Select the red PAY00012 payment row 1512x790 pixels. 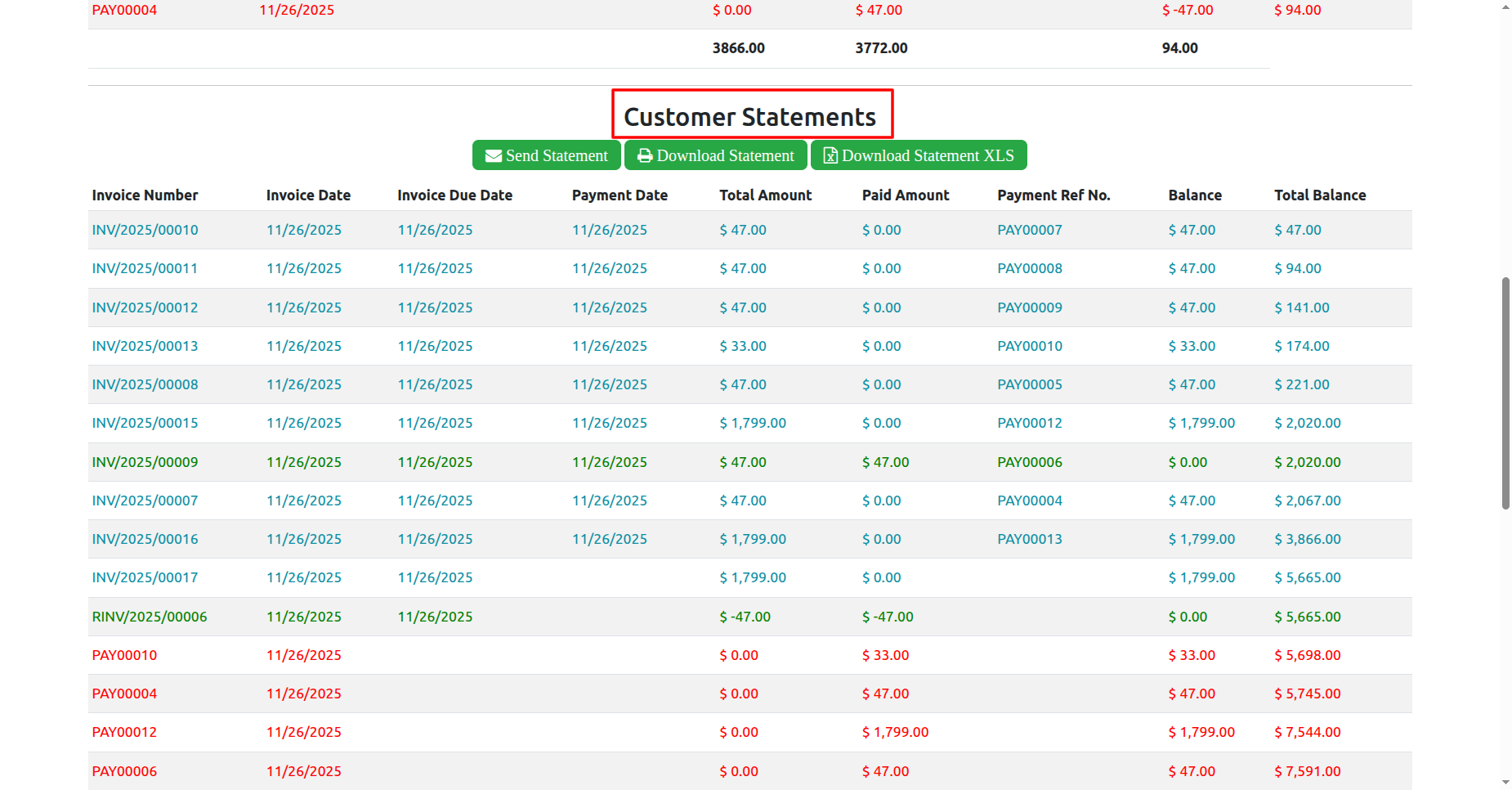pos(124,733)
